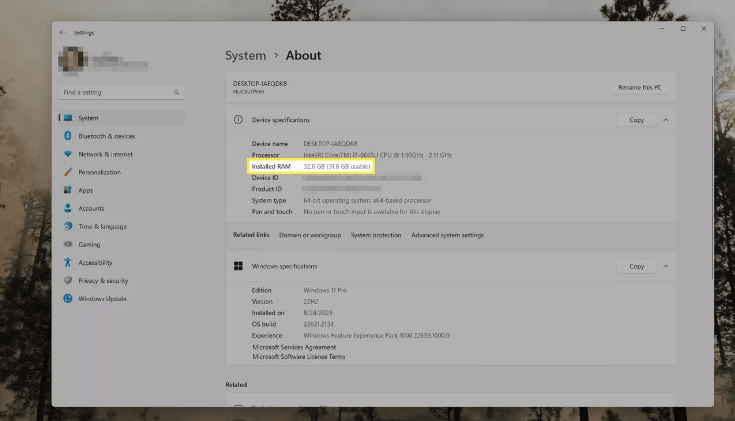Screen dimensions: 735x421
Task: Open Network & internet settings icon
Action: coord(68,154)
